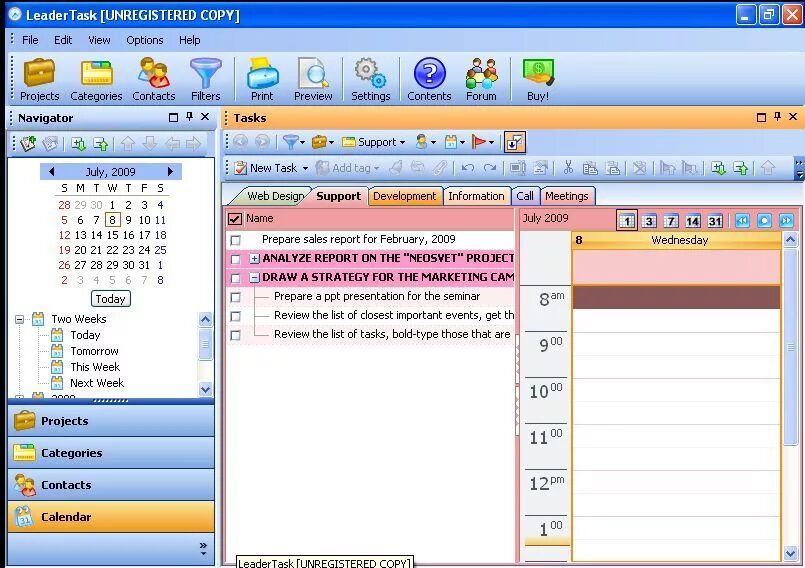Image resolution: width=805 pixels, height=568 pixels.
Task: Check 'Prepare sales report for February' task
Action: coord(235,240)
